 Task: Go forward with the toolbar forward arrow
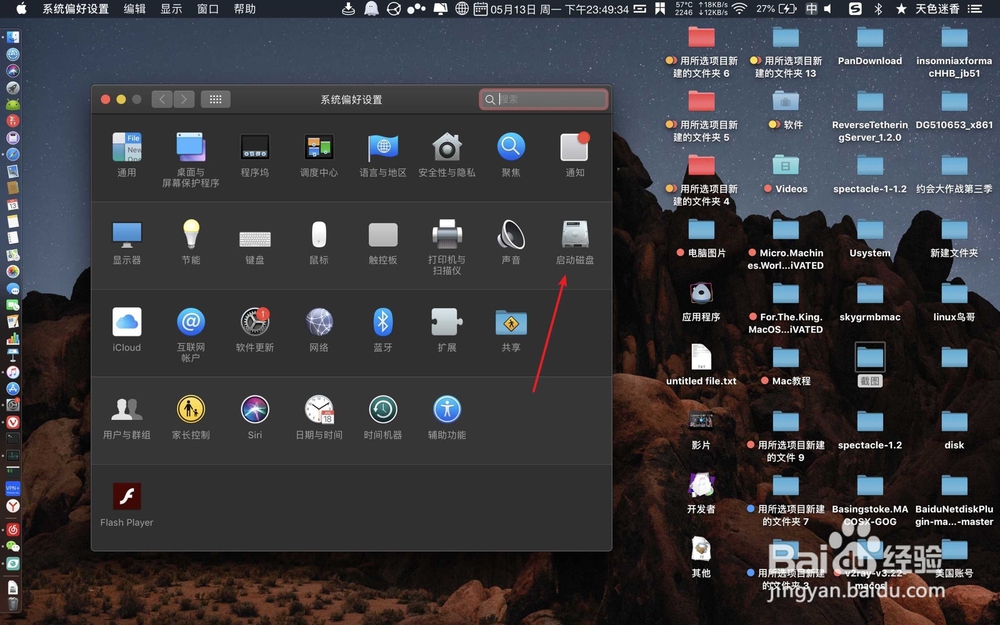[184, 99]
